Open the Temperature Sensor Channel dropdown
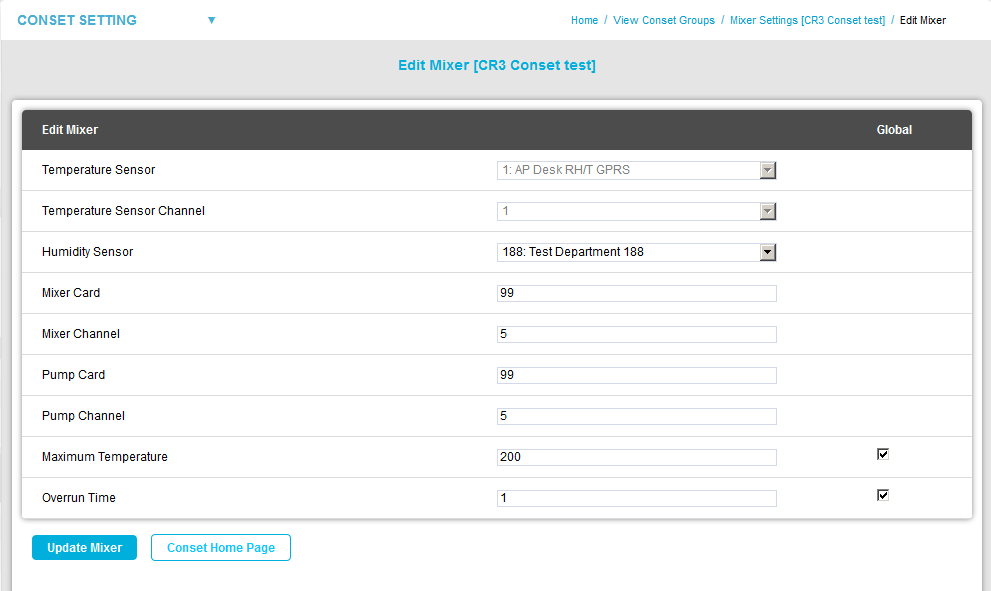This screenshot has height=591, width=991. click(x=636, y=211)
